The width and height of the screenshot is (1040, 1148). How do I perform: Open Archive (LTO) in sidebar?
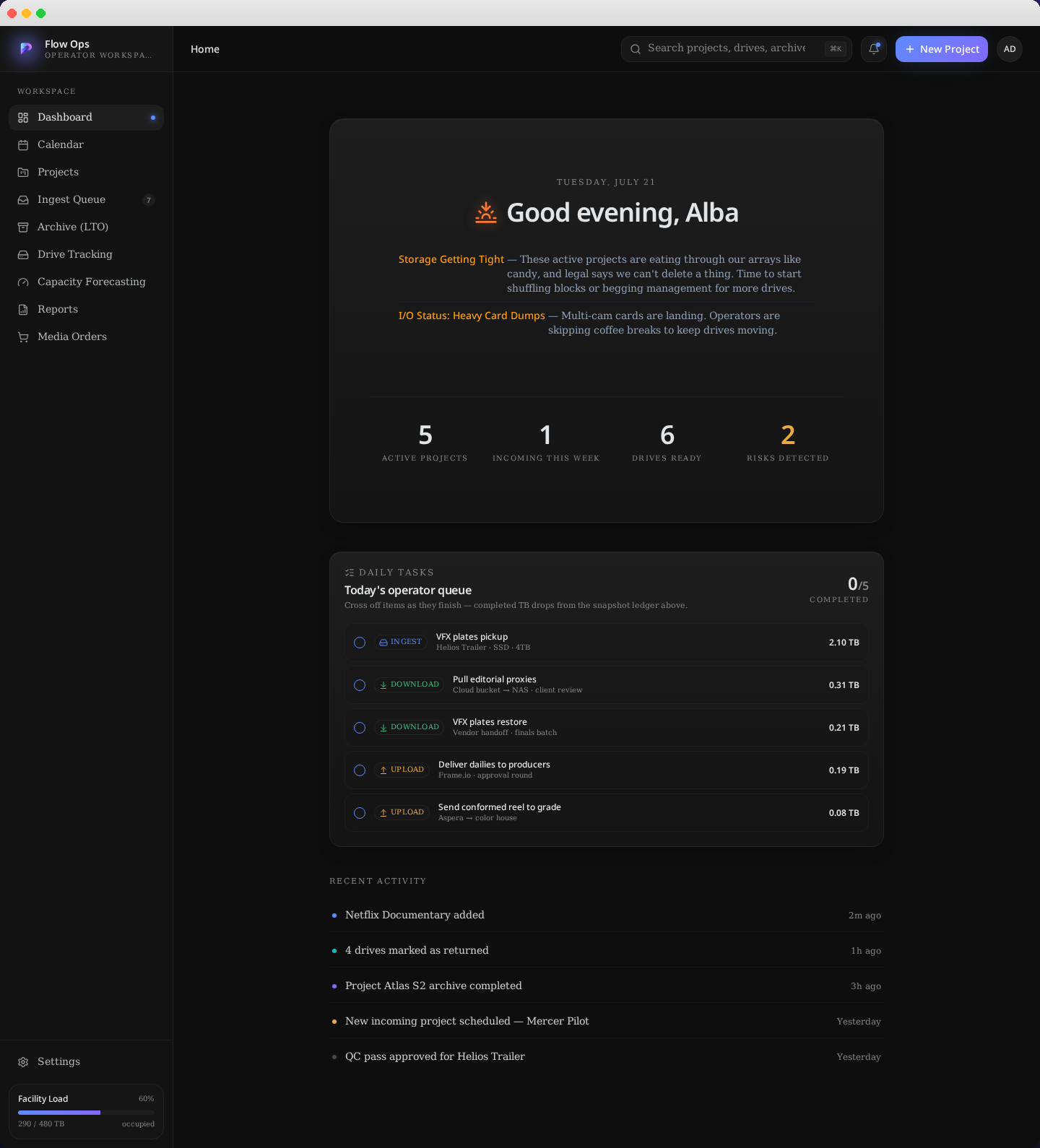(86, 227)
